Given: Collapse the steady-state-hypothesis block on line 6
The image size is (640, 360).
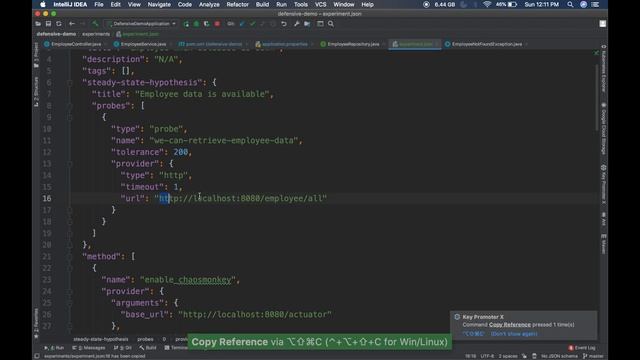Looking at the screenshot, I should pyautogui.click(x=70, y=82).
